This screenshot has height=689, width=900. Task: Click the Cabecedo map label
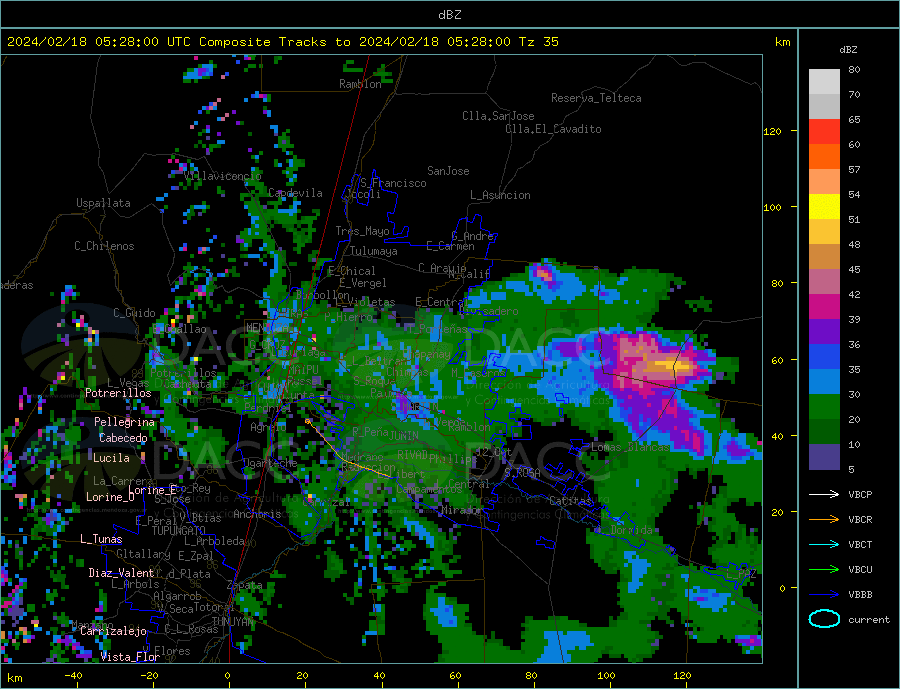coord(123,438)
